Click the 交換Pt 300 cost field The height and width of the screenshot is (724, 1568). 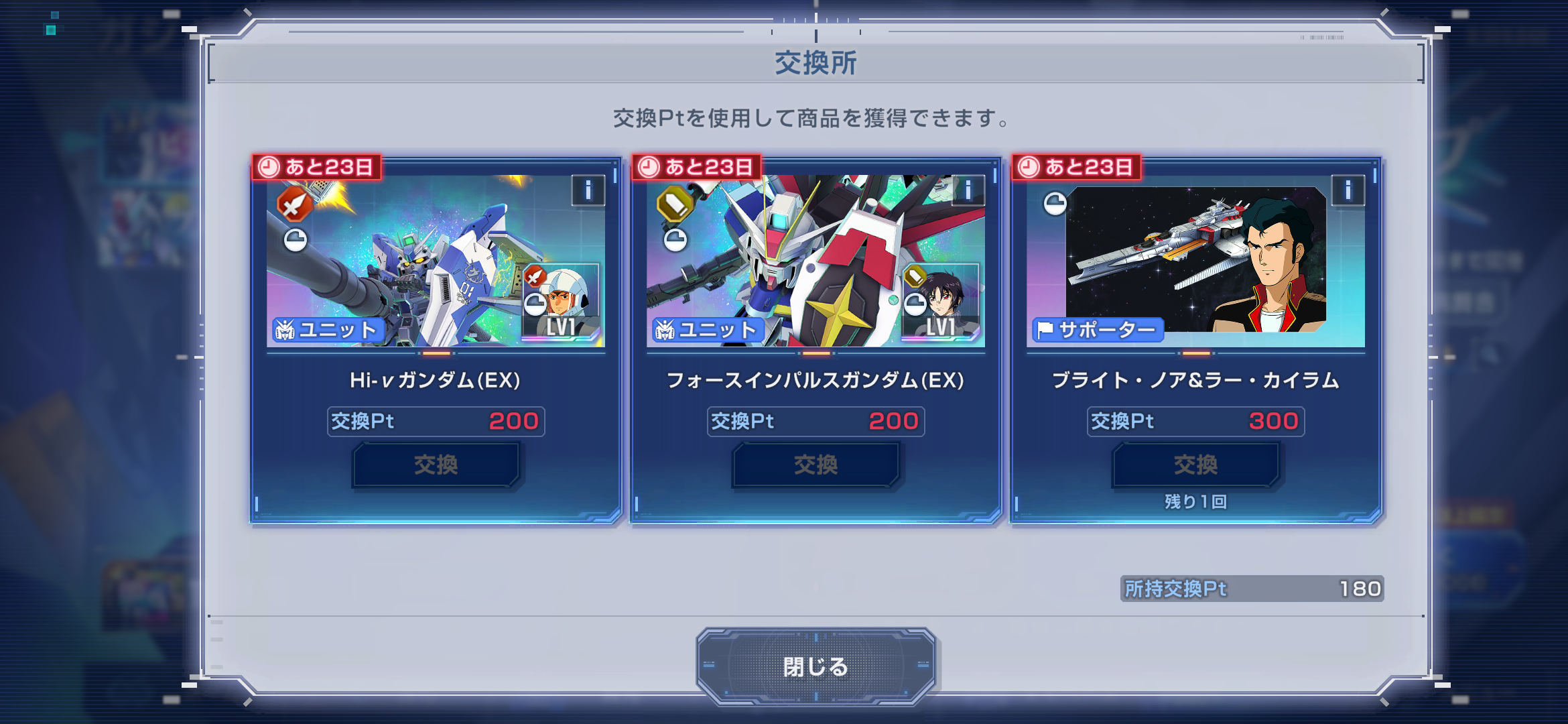point(1196,422)
